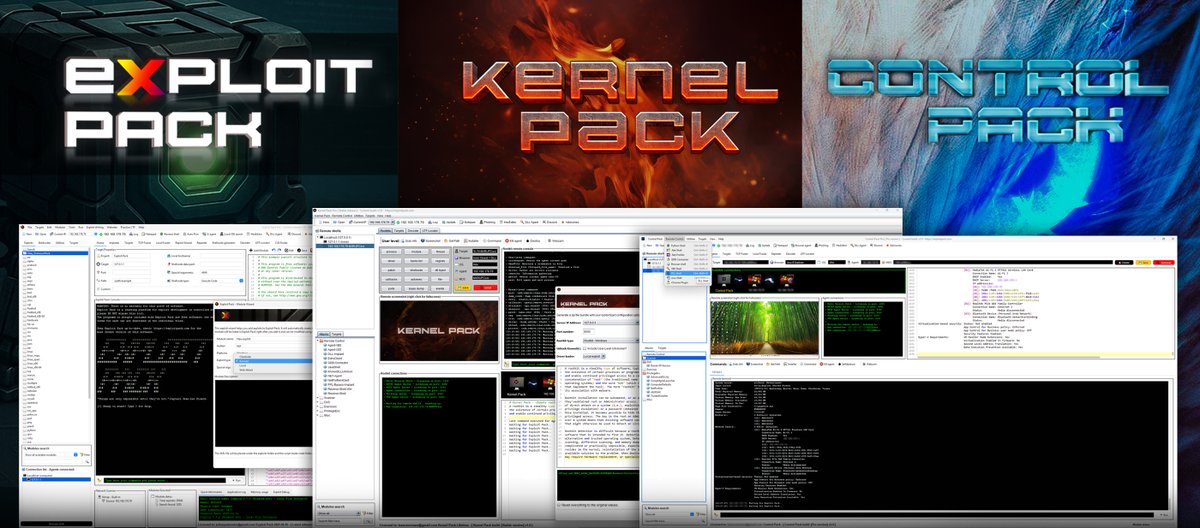The width and height of the screenshot is (1200, 528).
Task: Open Application Log tab in Exploit Pack
Action: point(236,492)
